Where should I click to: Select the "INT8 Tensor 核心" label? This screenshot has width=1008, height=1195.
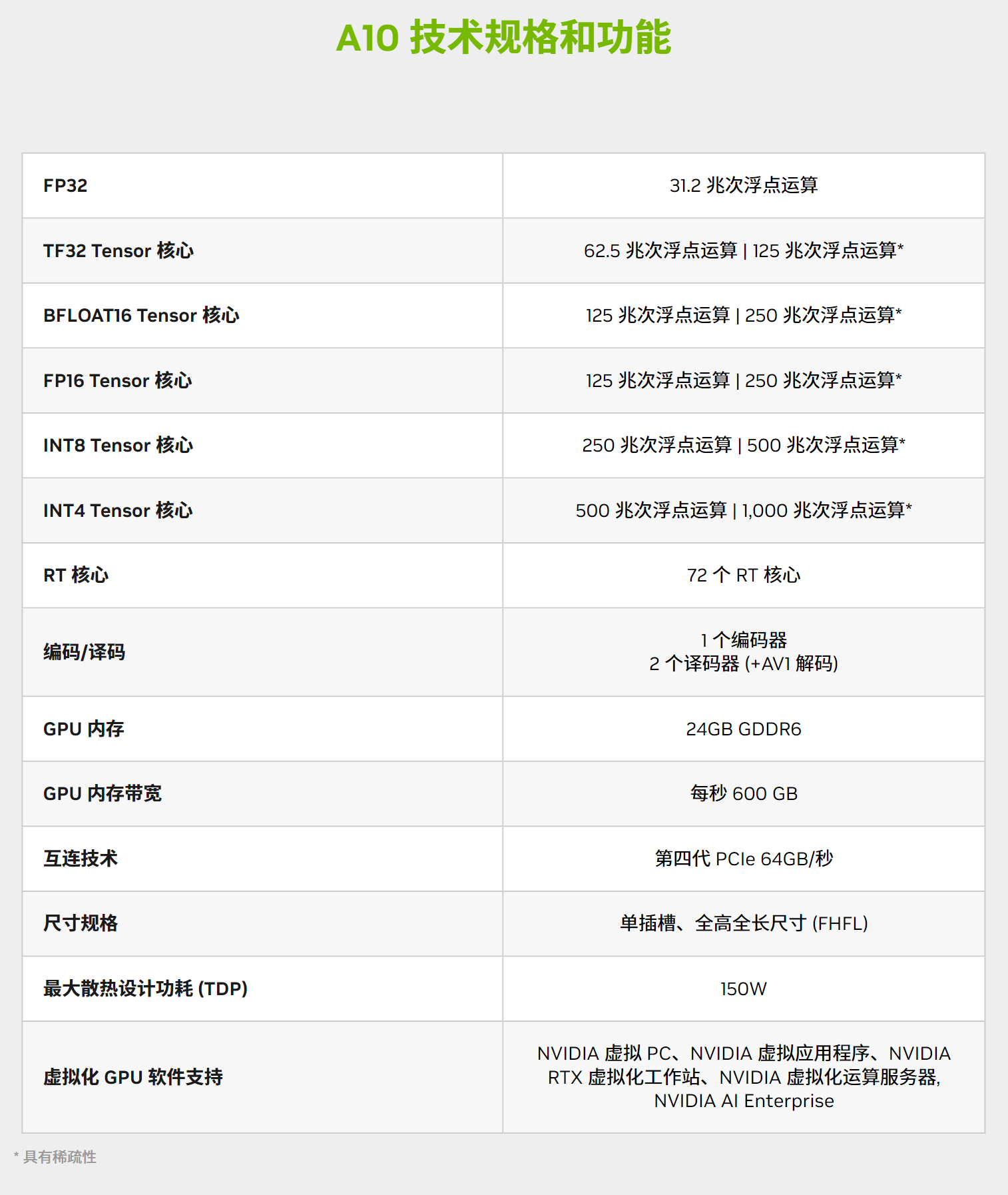(119, 445)
